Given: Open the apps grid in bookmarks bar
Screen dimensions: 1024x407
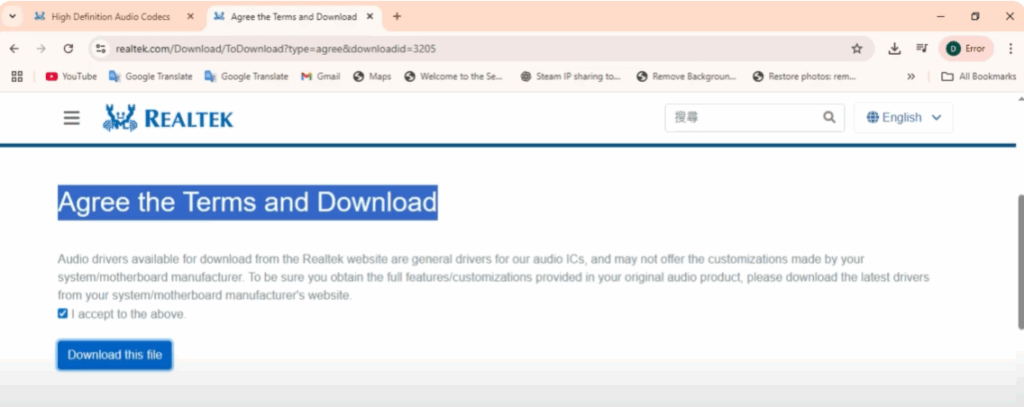Looking at the screenshot, I should point(17,76).
